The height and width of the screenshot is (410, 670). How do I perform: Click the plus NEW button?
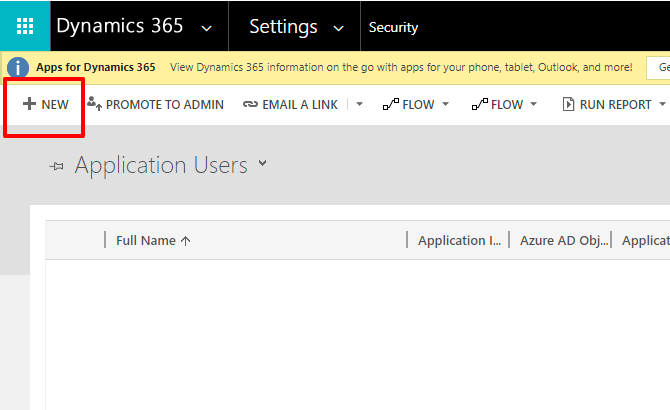click(x=45, y=104)
